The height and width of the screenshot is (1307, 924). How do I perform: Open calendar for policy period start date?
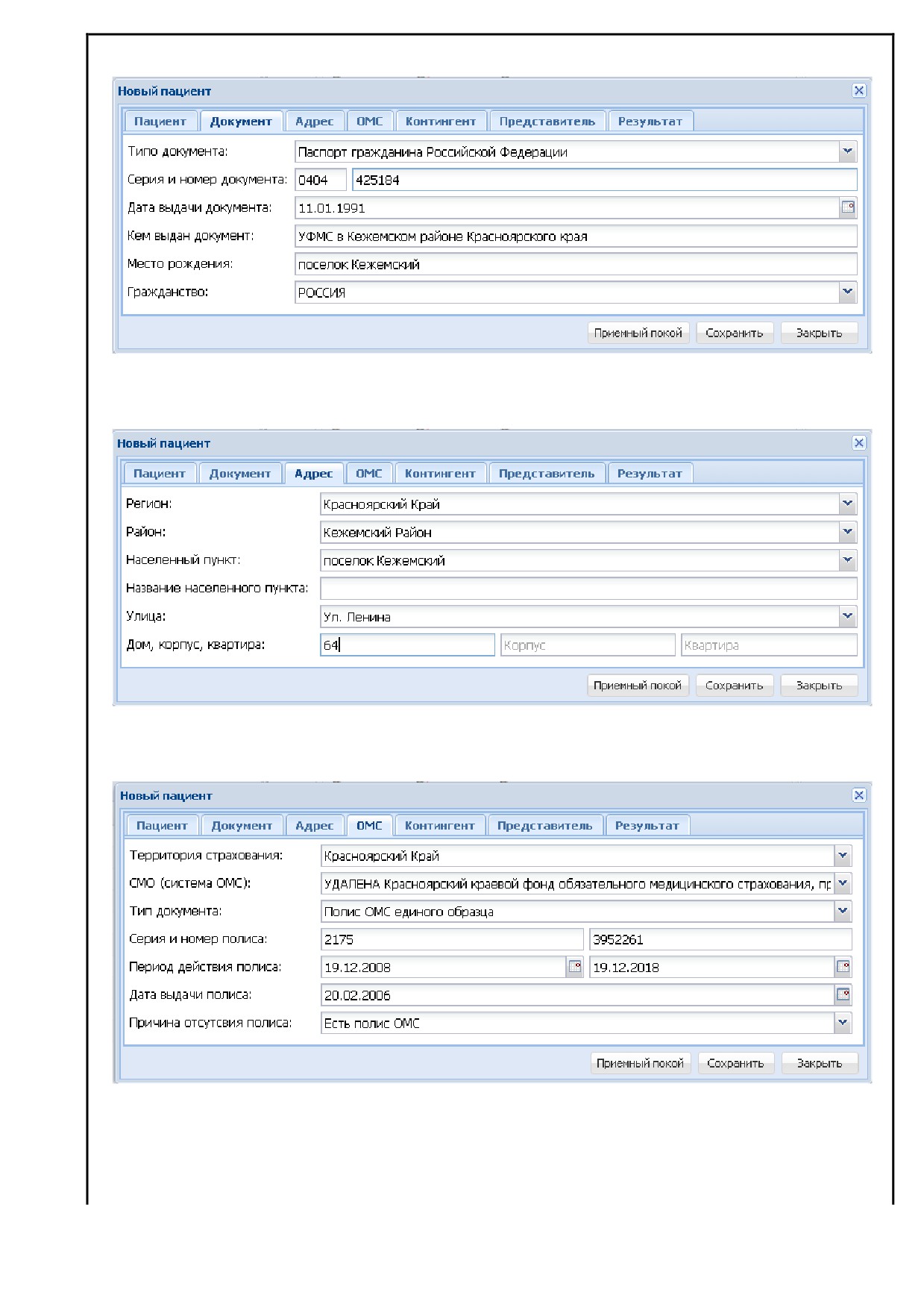[x=575, y=967]
